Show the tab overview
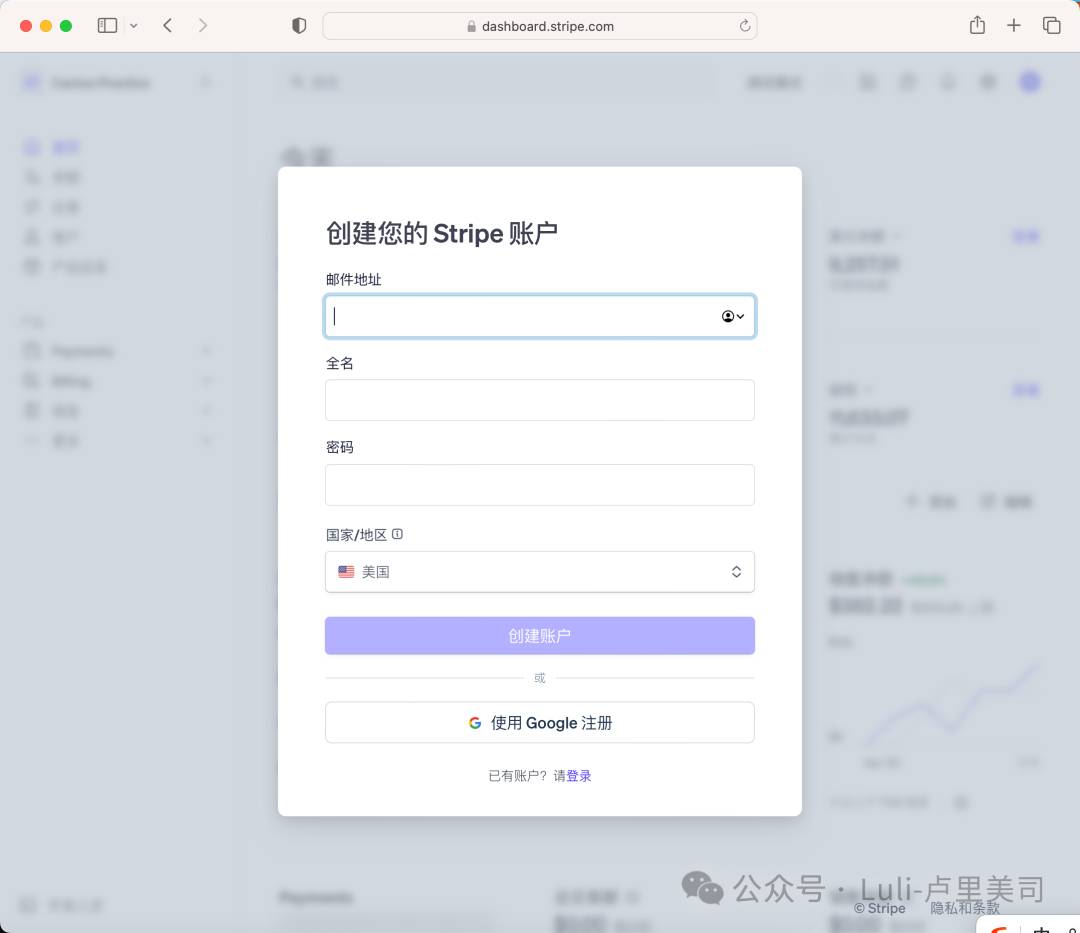 (1051, 25)
